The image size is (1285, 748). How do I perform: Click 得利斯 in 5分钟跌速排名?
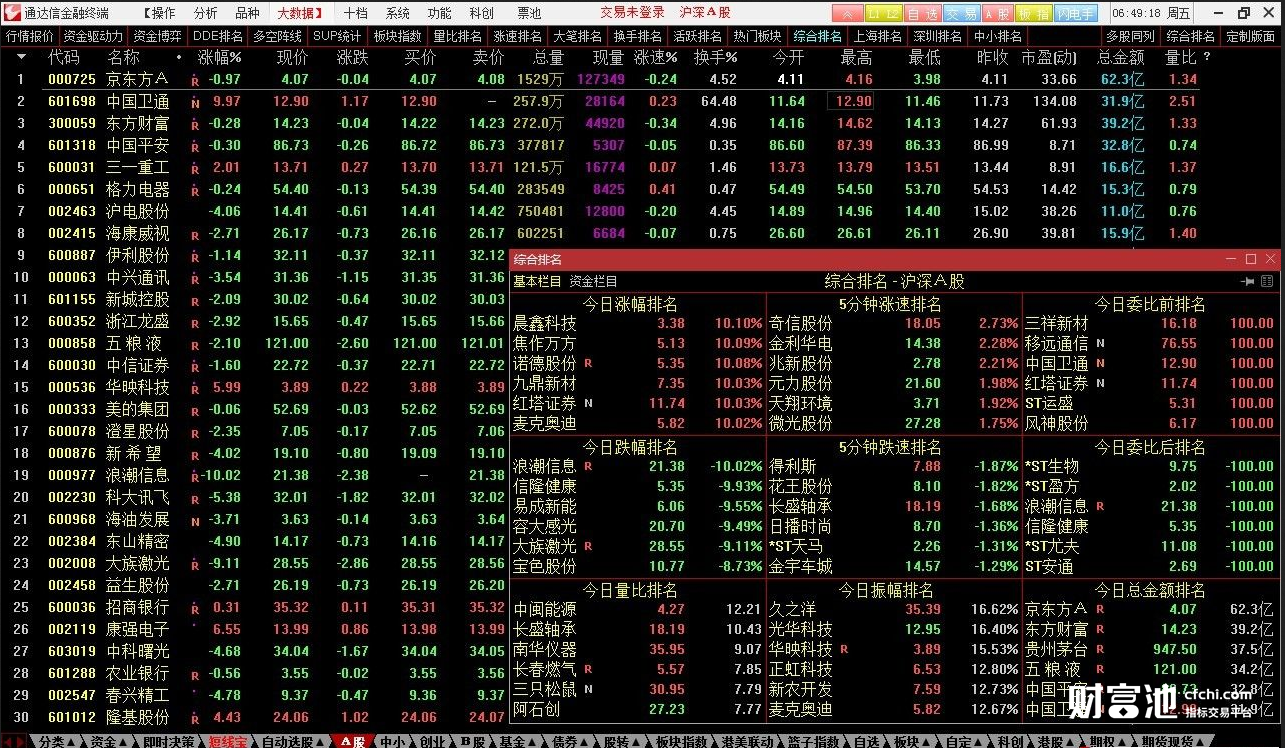pos(793,466)
